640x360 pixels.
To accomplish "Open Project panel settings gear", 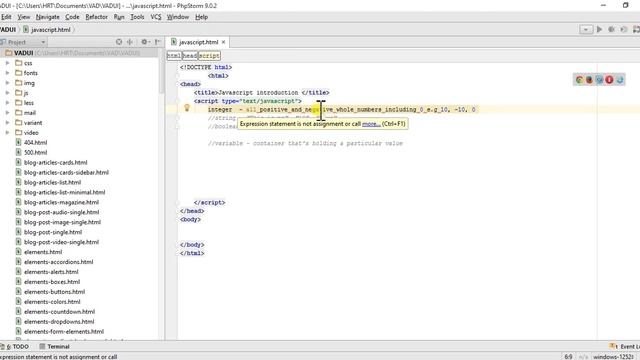I will (x=145, y=42).
